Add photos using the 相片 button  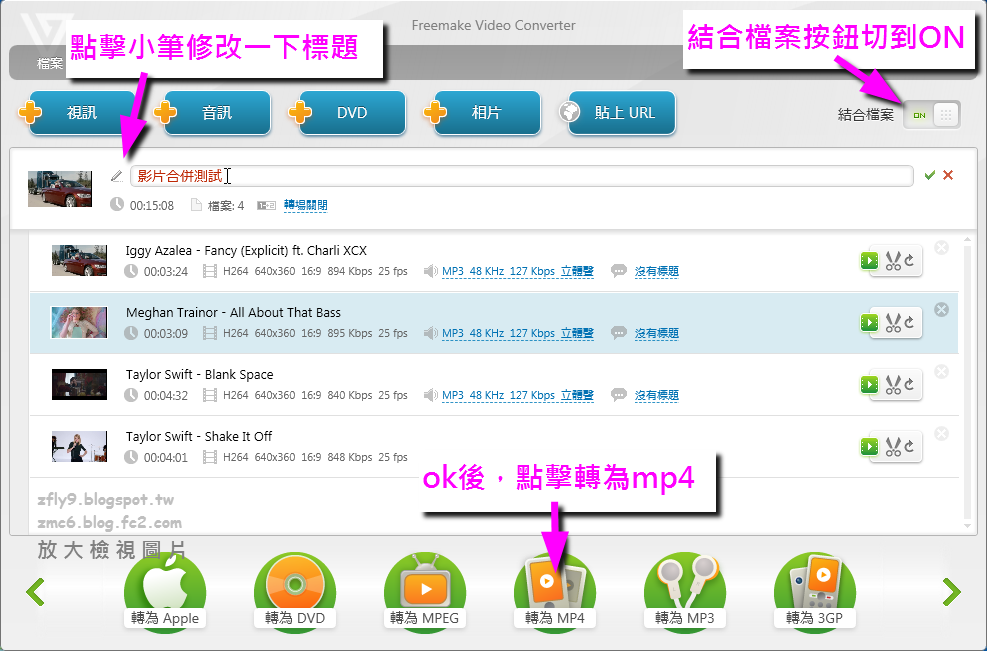pos(487,113)
